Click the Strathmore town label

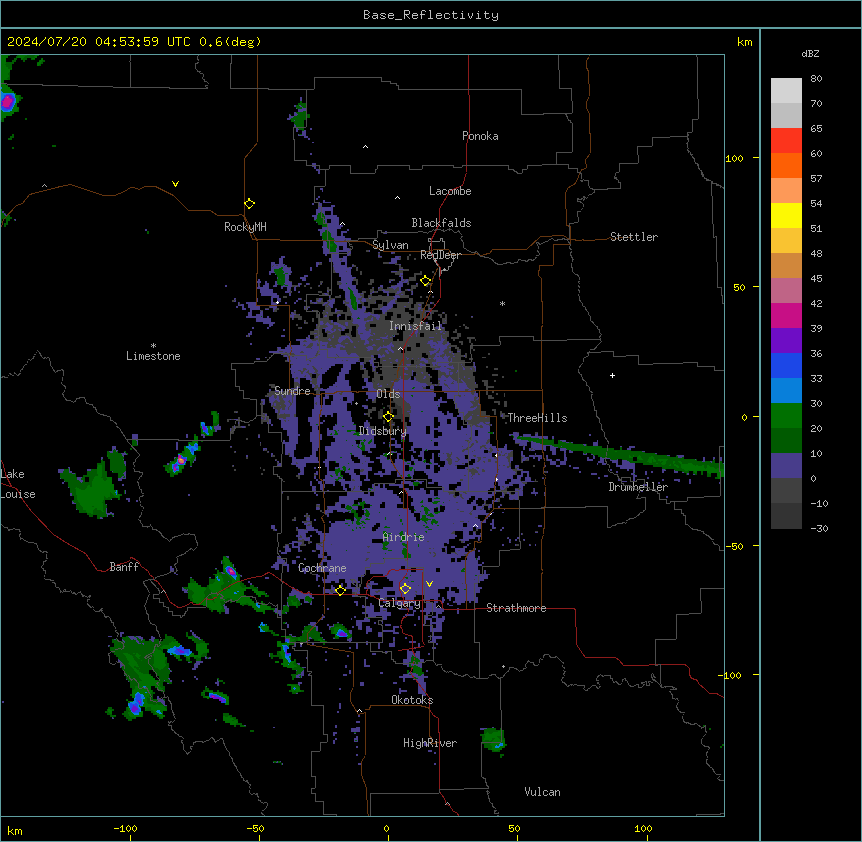click(x=516, y=608)
